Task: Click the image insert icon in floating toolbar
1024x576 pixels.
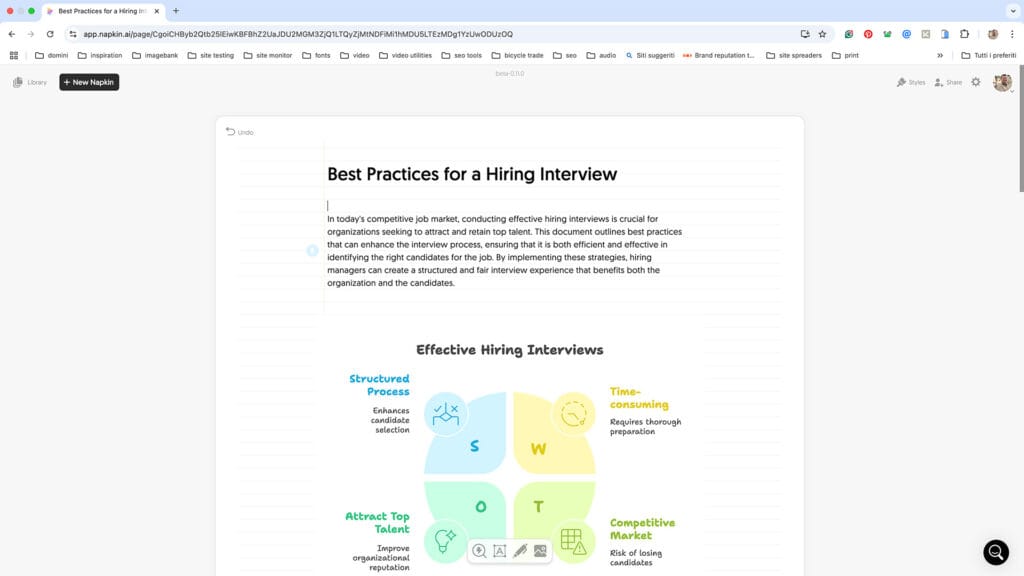Action: [x=540, y=551]
